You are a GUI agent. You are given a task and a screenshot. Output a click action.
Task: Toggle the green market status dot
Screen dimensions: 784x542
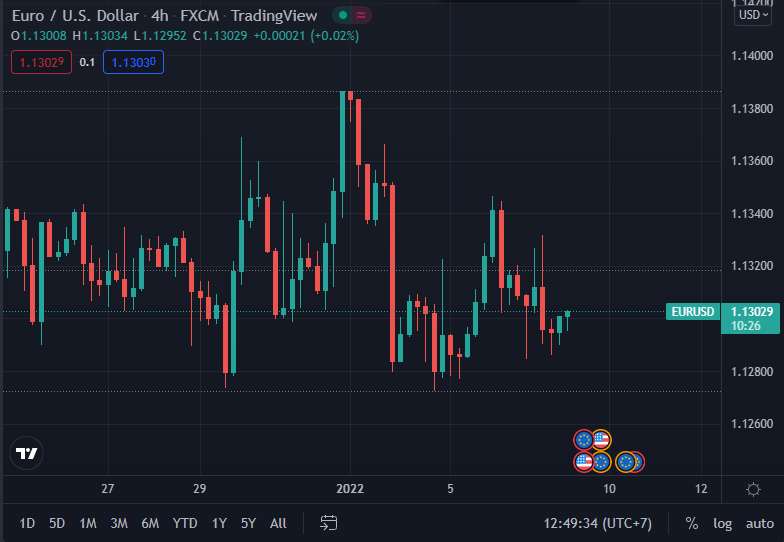[343, 16]
